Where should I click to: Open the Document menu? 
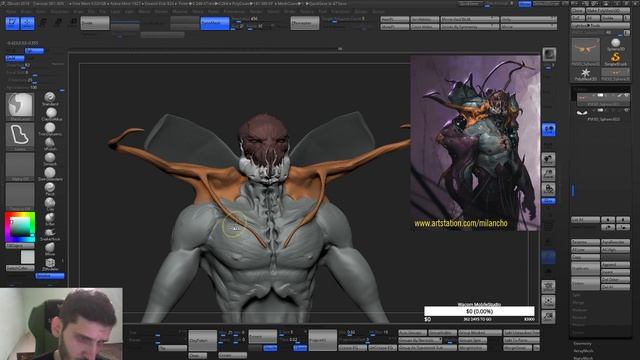pos(59,12)
